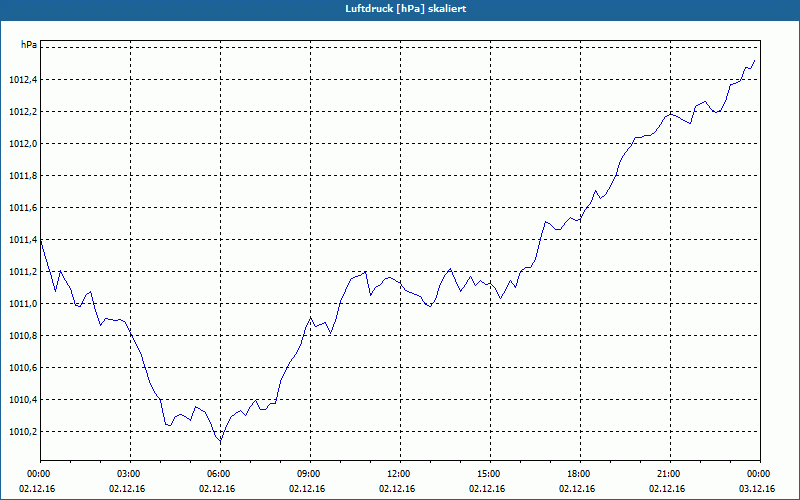
Task: Click the 1012,4 y-axis value
Action: point(23,80)
